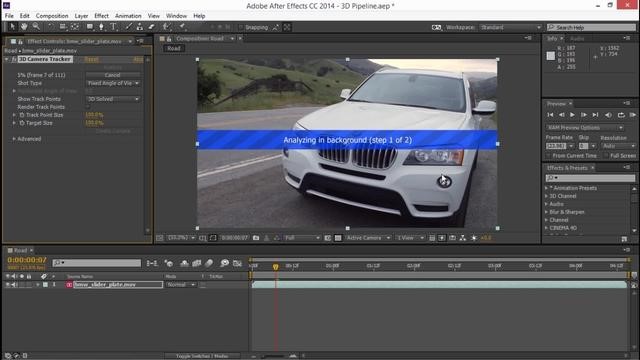Open the Workspace Standard dropdown
Image resolution: width=640 pixels, height=360 pixels.
(x=510, y=27)
